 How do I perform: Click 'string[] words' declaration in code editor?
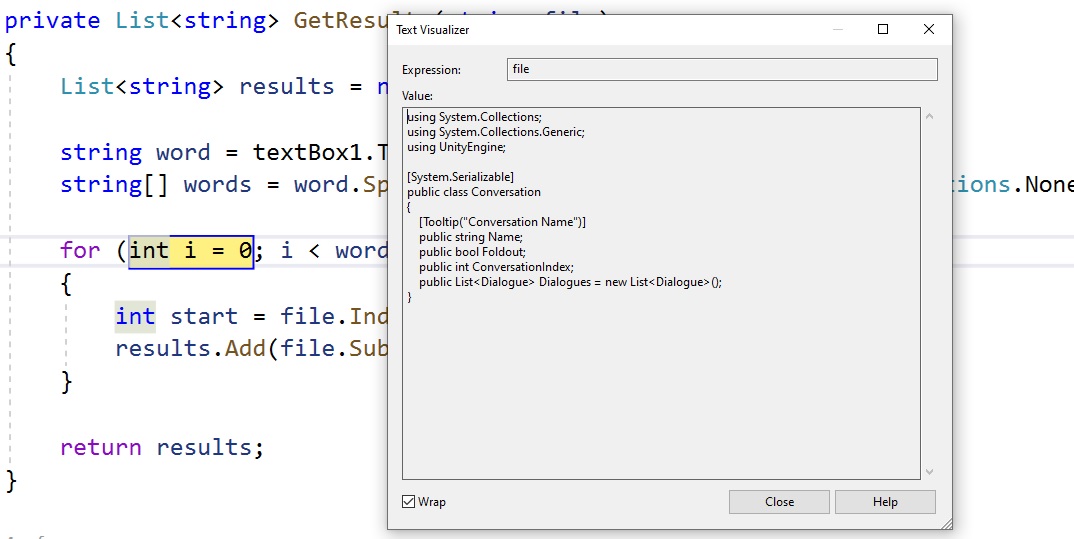pyautogui.click(x=155, y=185)
